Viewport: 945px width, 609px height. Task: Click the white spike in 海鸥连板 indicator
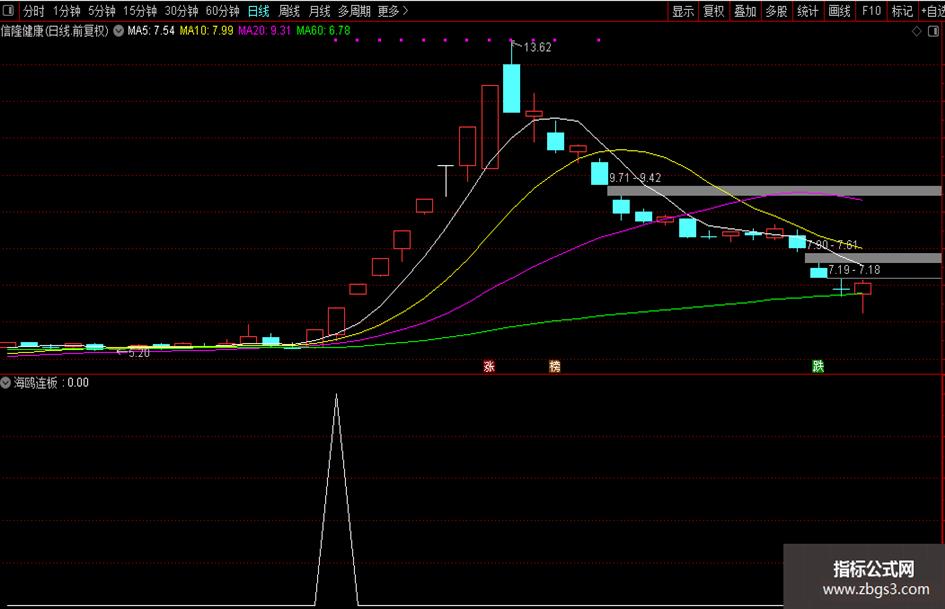pyautogui.click(x=336, y=499)
